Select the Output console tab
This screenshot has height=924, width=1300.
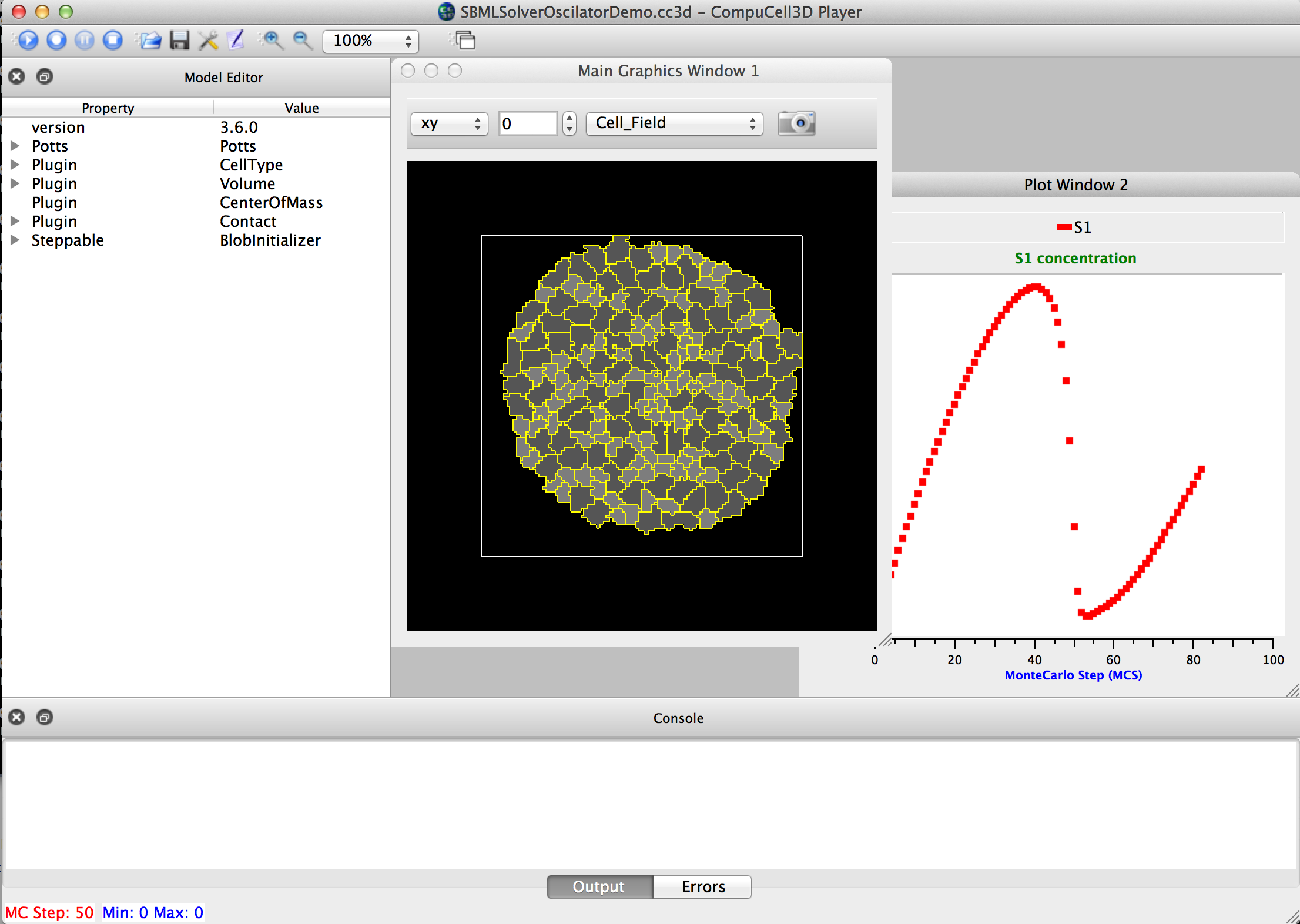pos(599,886)
